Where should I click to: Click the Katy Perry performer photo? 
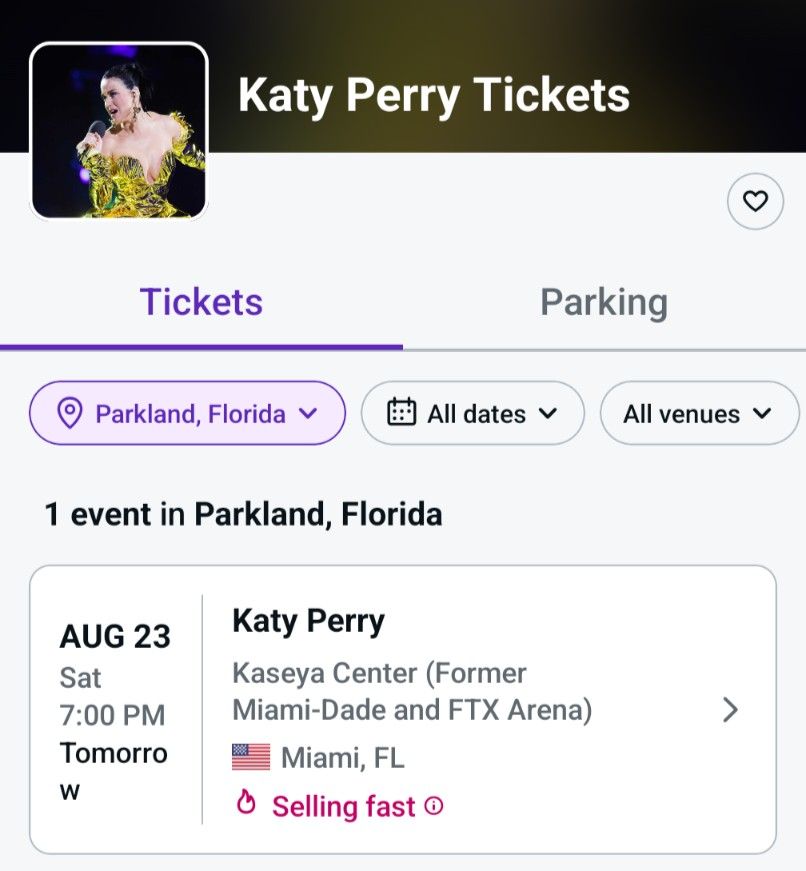coord(118,131)
